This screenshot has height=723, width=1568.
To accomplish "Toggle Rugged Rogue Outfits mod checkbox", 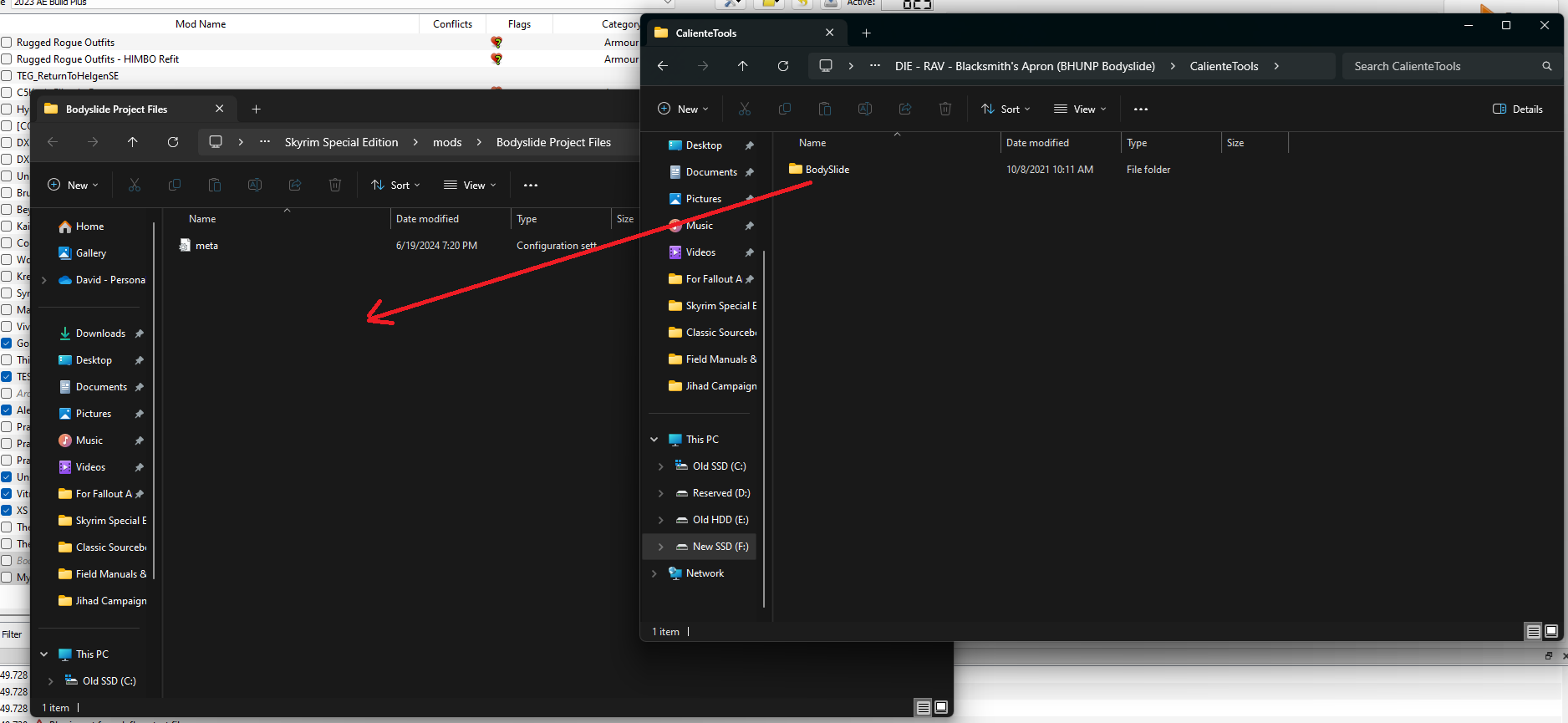I will 7,43.
